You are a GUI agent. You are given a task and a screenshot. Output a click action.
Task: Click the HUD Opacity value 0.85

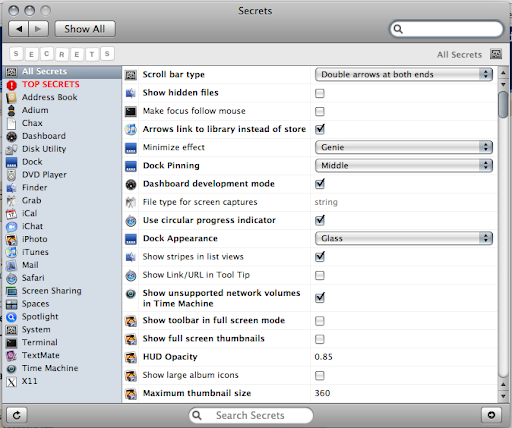pos(323,357)
